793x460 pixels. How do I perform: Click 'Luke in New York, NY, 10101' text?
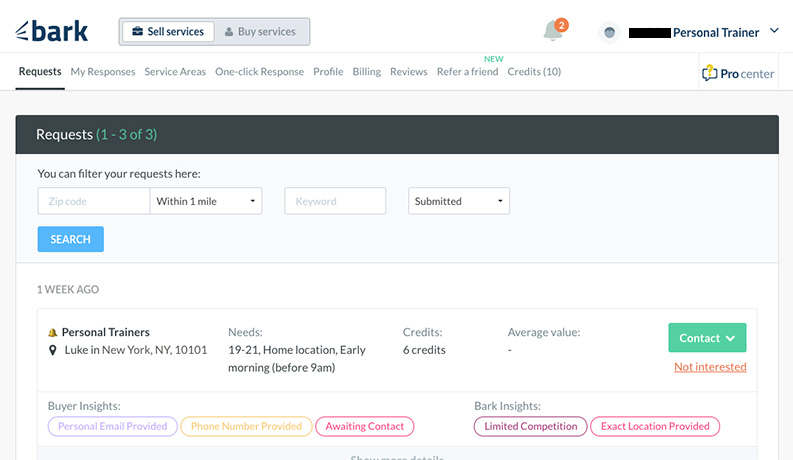[136, 350]
